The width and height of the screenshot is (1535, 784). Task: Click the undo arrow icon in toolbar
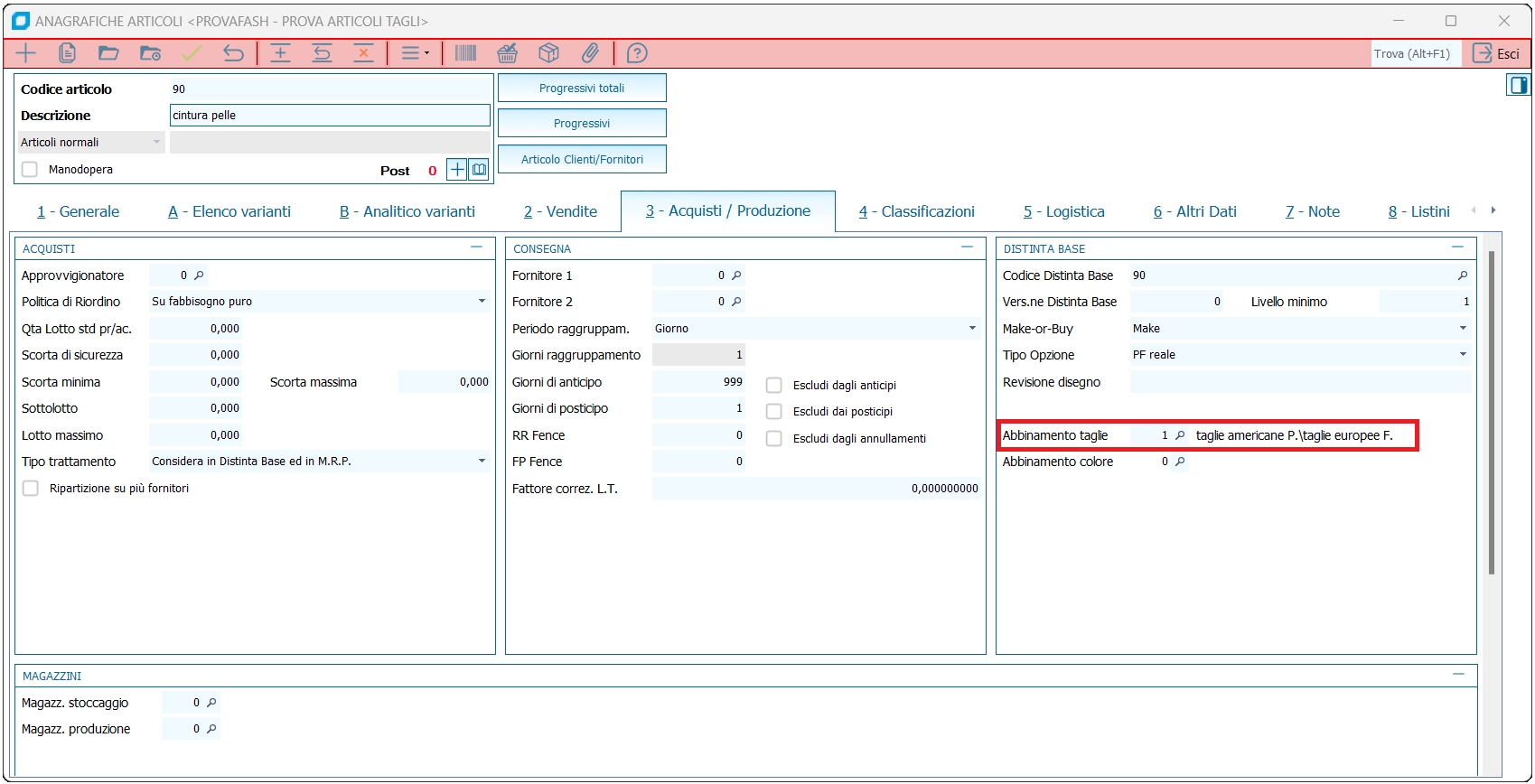[x=233, y=53]
